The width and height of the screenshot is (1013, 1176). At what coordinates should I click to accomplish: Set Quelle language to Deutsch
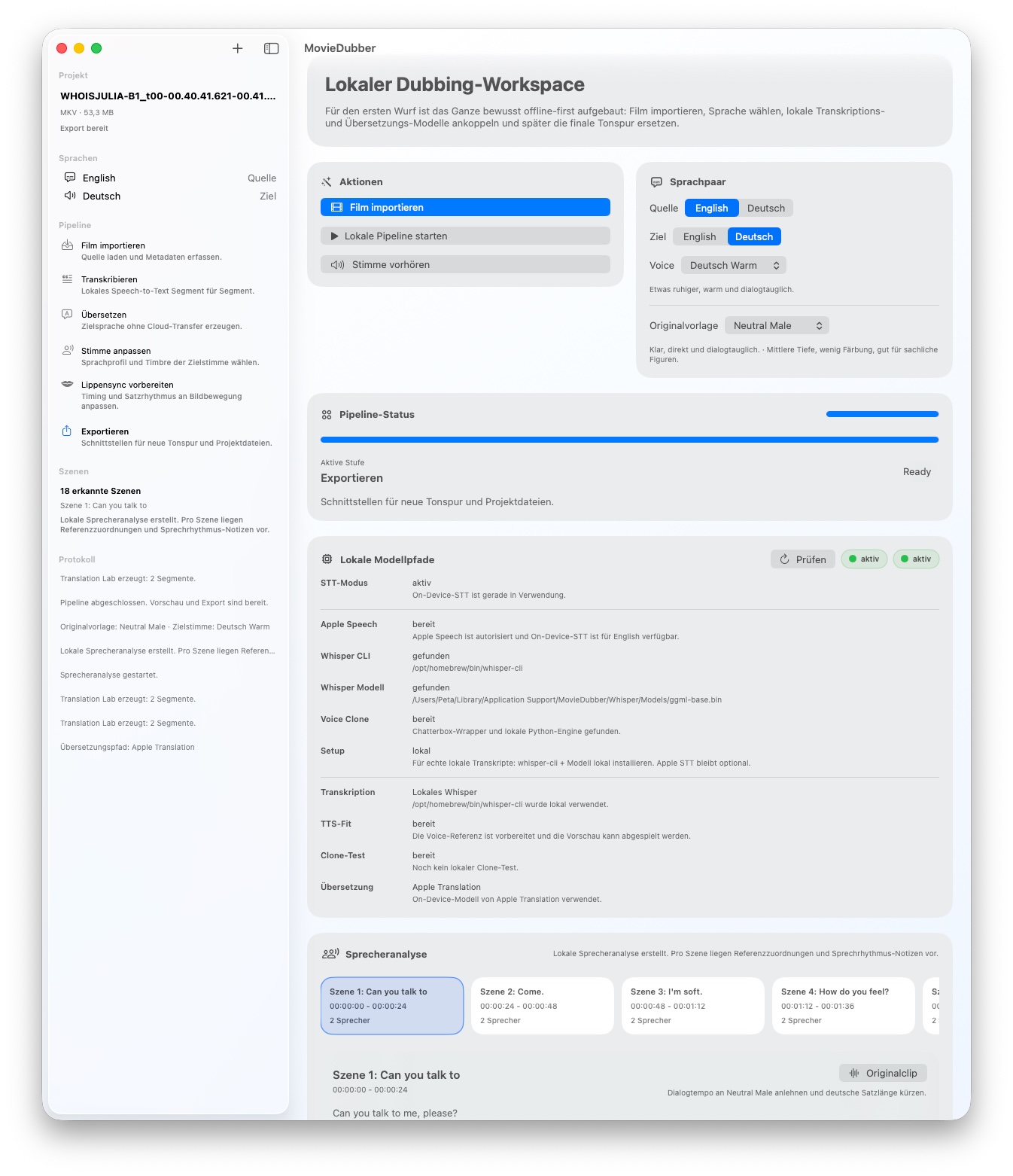click(x=765, y=209)
